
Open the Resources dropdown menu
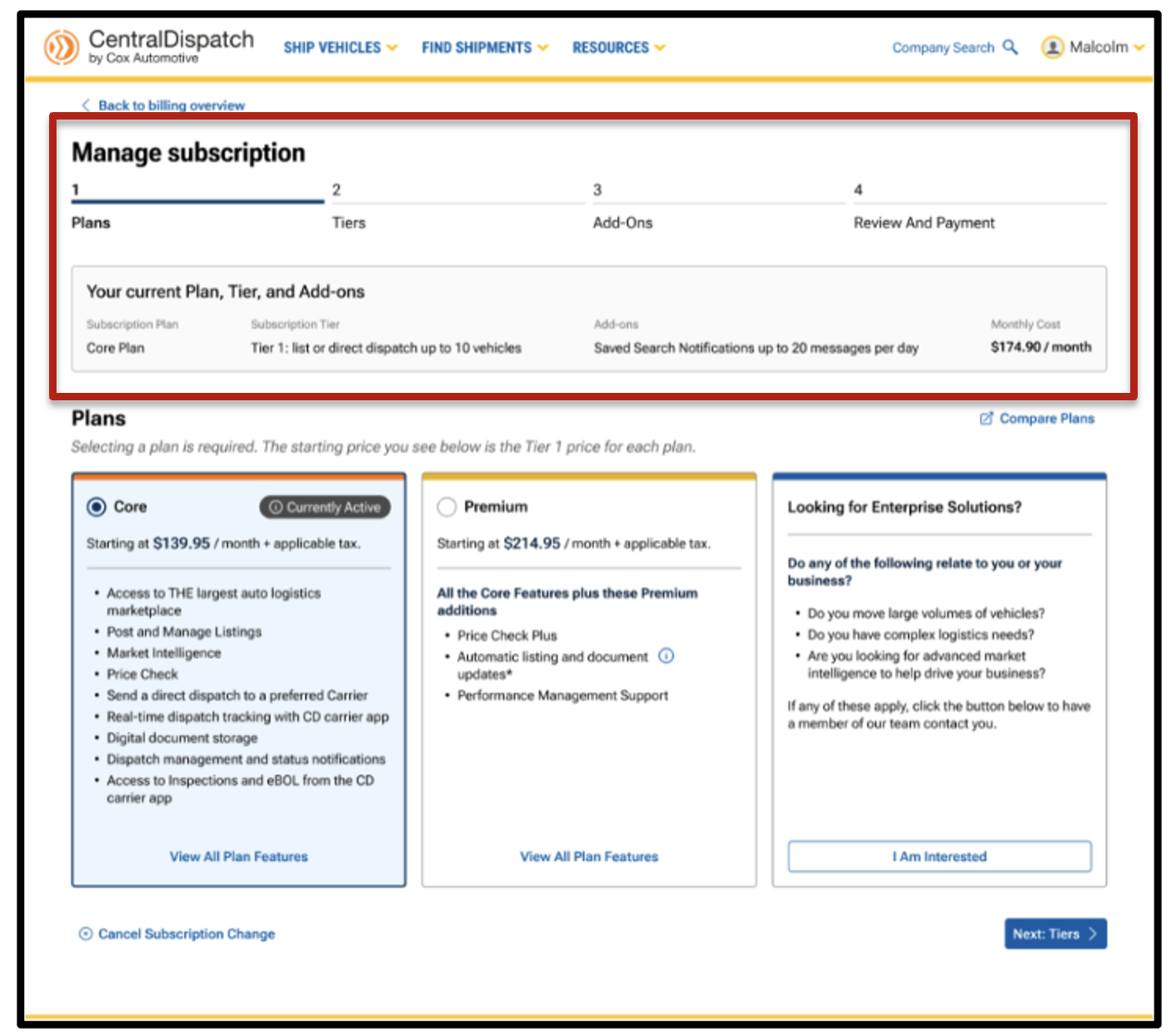point(618,47)
